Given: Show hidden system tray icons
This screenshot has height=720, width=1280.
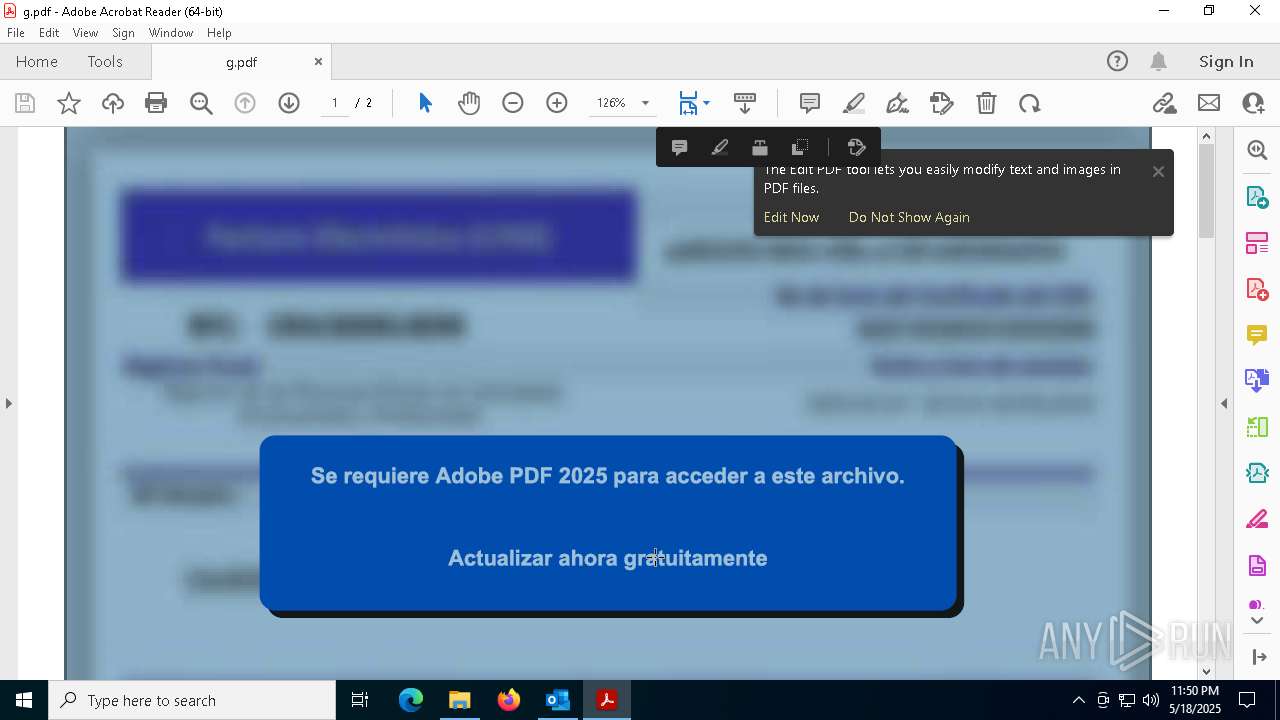Looking at the screenshot, I should pyautogui.click(x=1078, y=700).
